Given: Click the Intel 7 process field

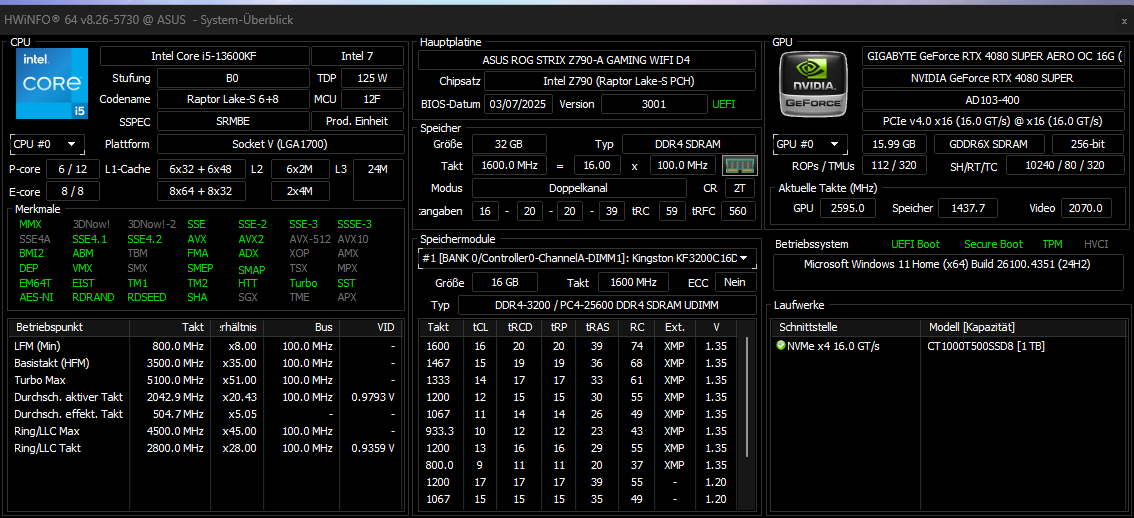Looking at the screenshot, I should pyautogui.click(x=357, y=56).
